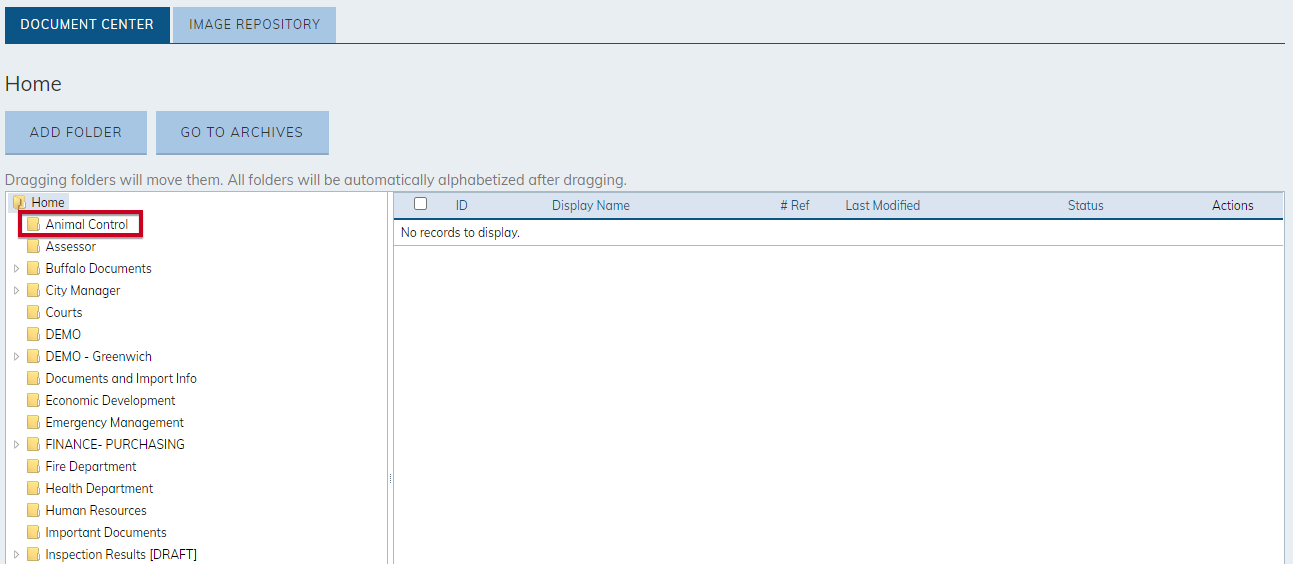Expand the DEMO - Greenwich folder
1293x564 pixels.
pos(16,357)
